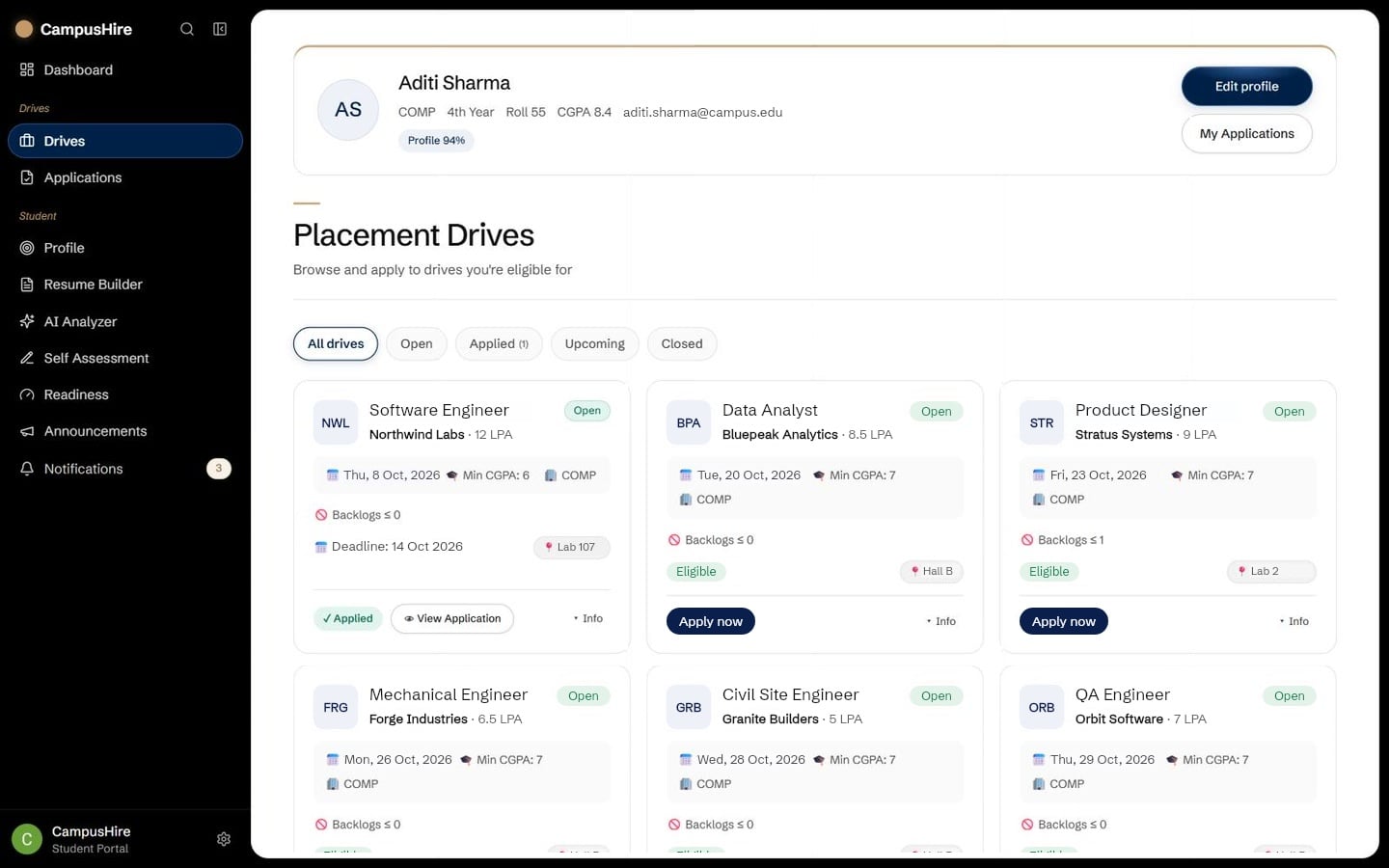Open settings gear in sidebar footer
The image size is (1389, 868).
[224, 839]
